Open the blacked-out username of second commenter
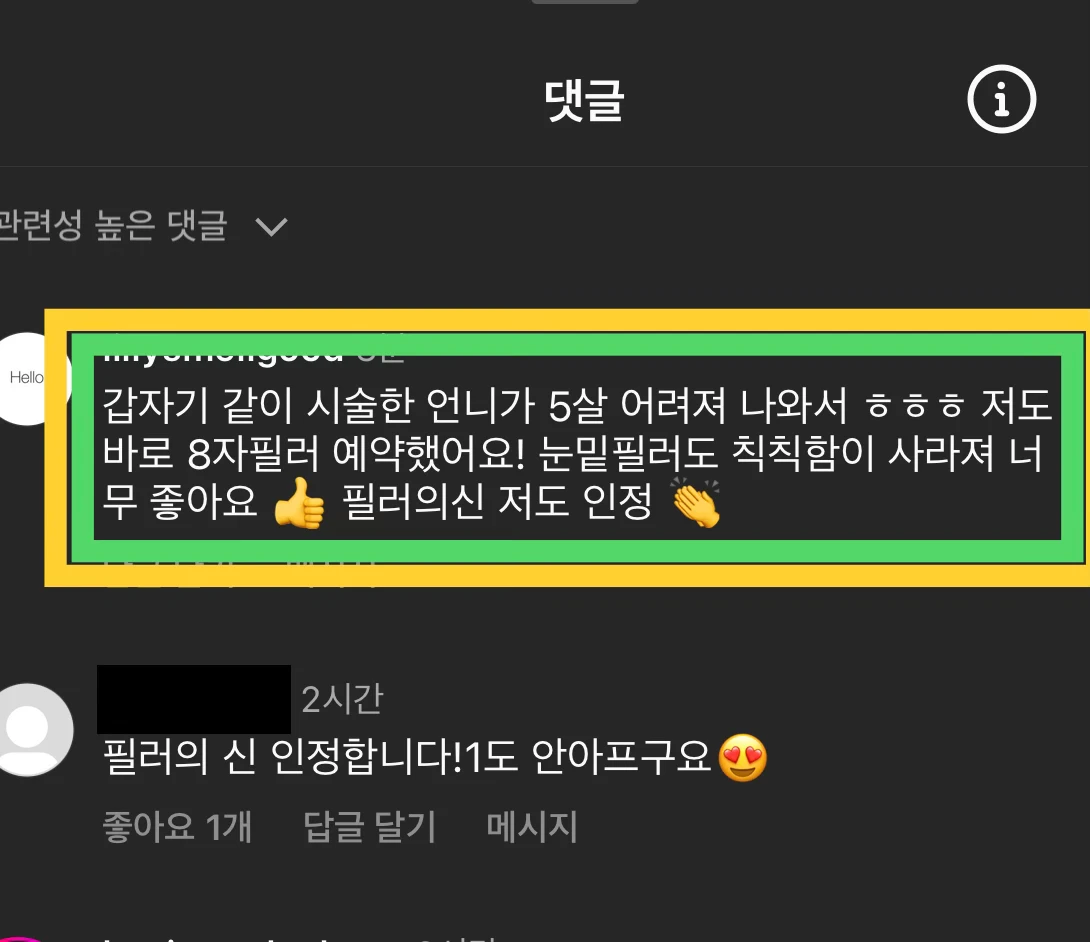Screen dimensions: 1090x942 (194, 699)
